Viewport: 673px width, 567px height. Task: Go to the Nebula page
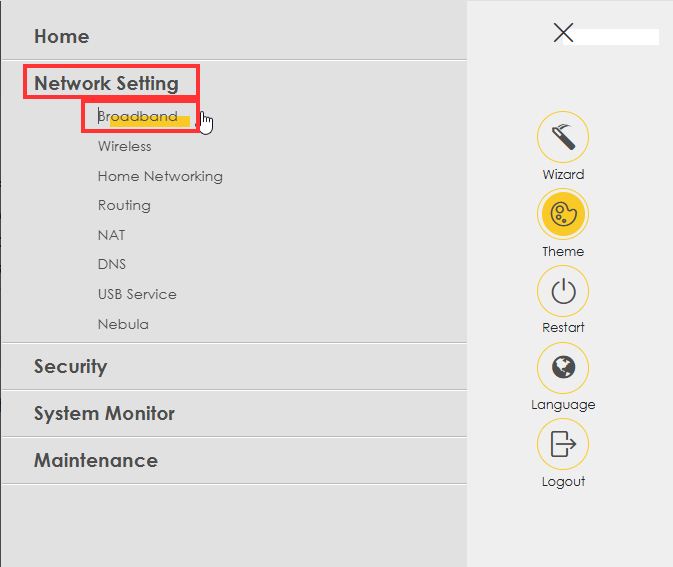click(123, 324)
